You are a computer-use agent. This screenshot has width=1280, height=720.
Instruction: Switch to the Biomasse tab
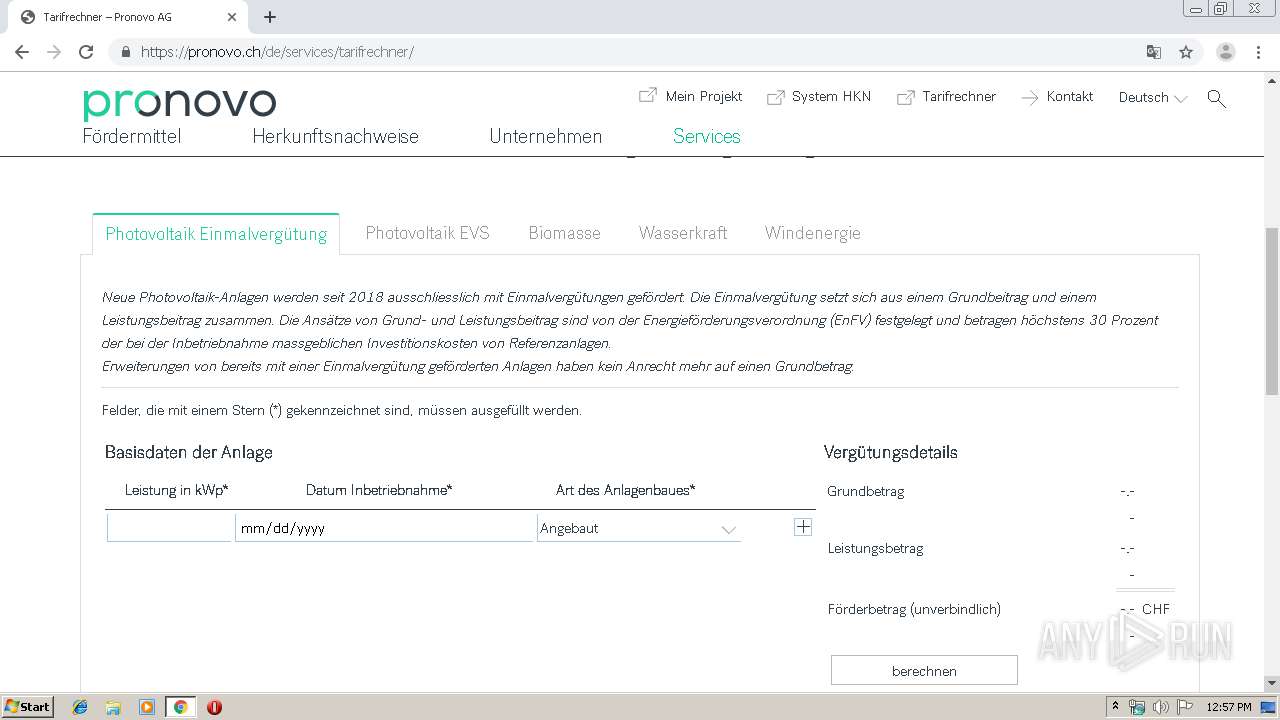564,233
